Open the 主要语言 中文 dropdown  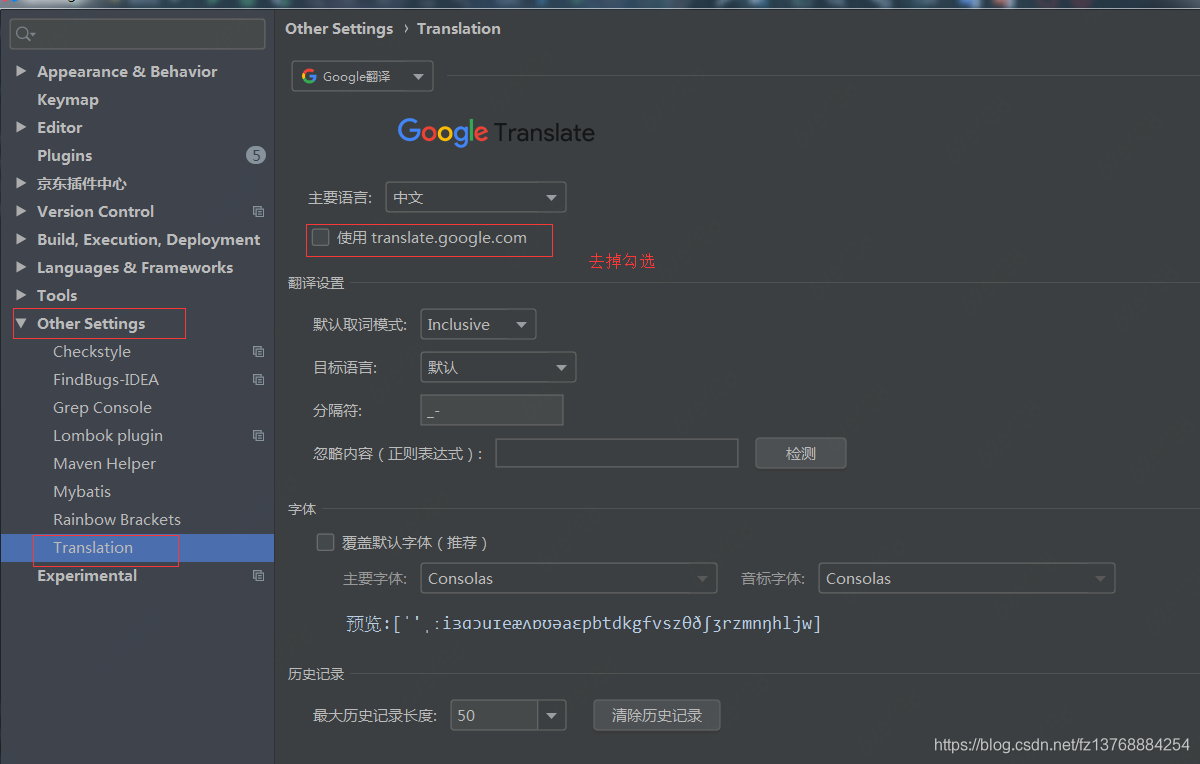(x=476, y=198)
